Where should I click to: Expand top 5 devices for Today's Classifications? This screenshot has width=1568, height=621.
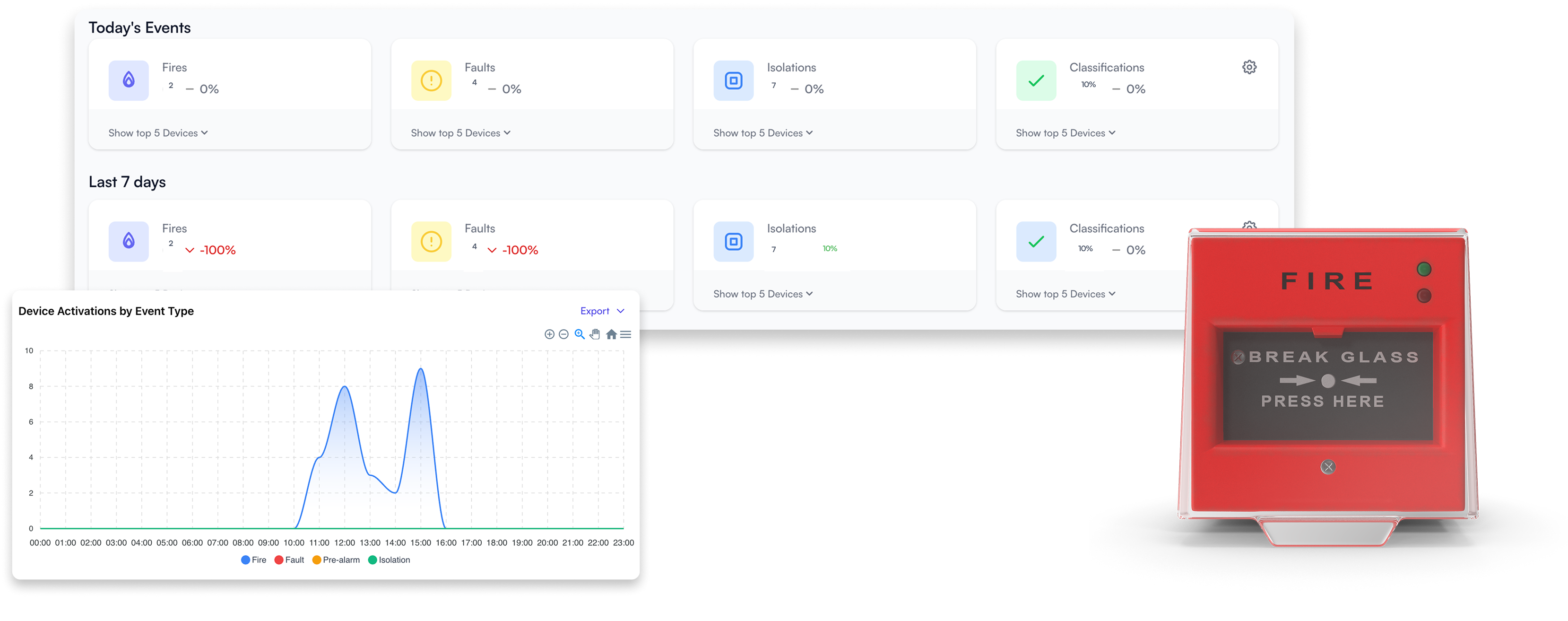click(x=1065, y=133)
